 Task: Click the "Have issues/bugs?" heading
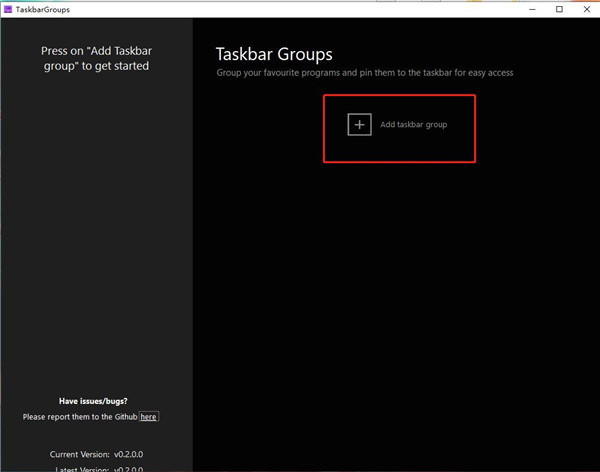coord(93,401)
